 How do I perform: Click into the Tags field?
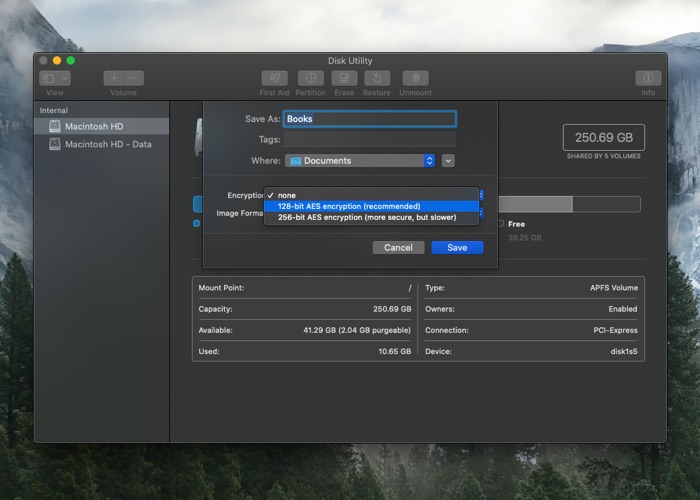coord(370,139)
